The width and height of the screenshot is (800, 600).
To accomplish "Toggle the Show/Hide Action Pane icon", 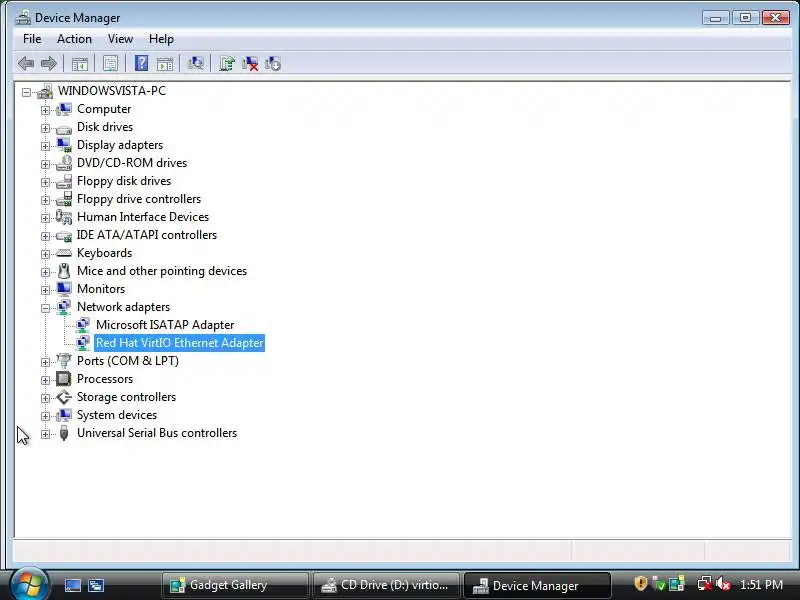I will coord(165,64).
